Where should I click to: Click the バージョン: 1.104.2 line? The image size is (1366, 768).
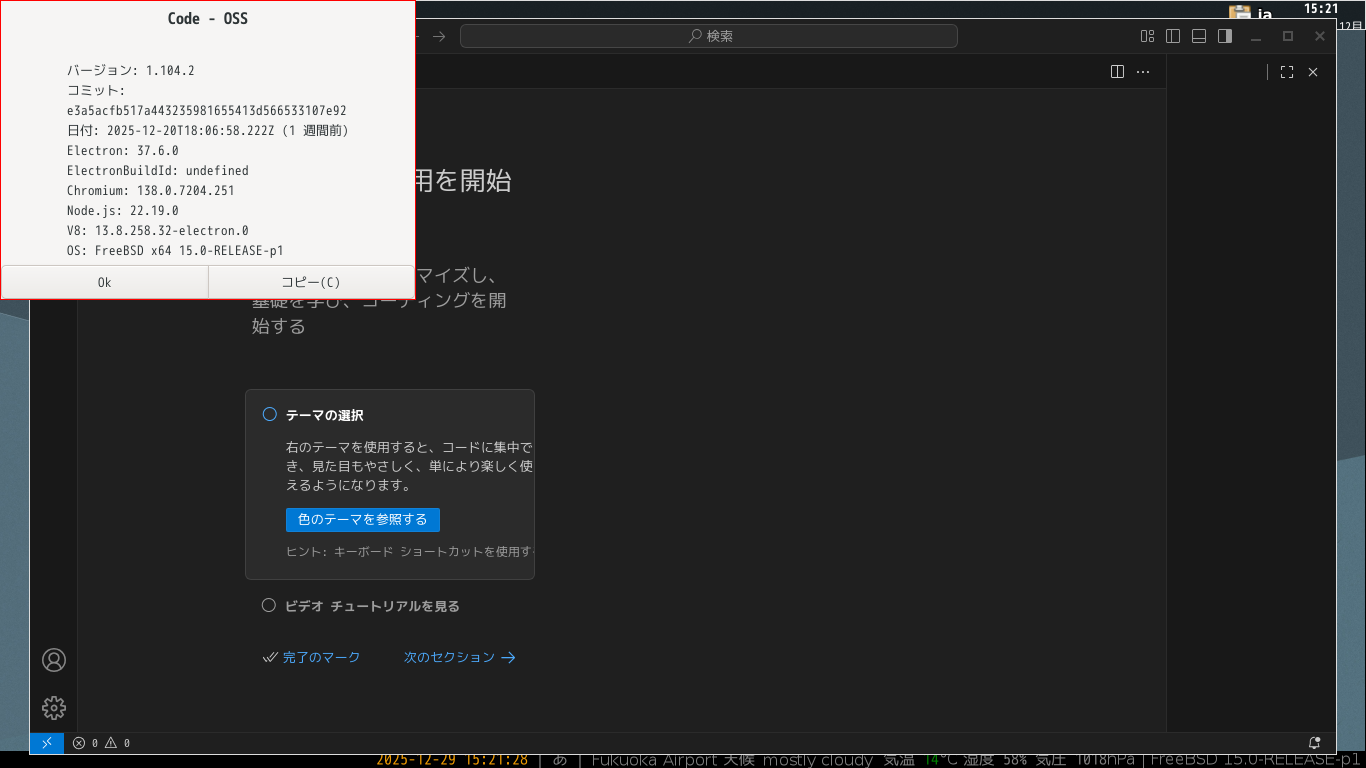pos(130,70)
